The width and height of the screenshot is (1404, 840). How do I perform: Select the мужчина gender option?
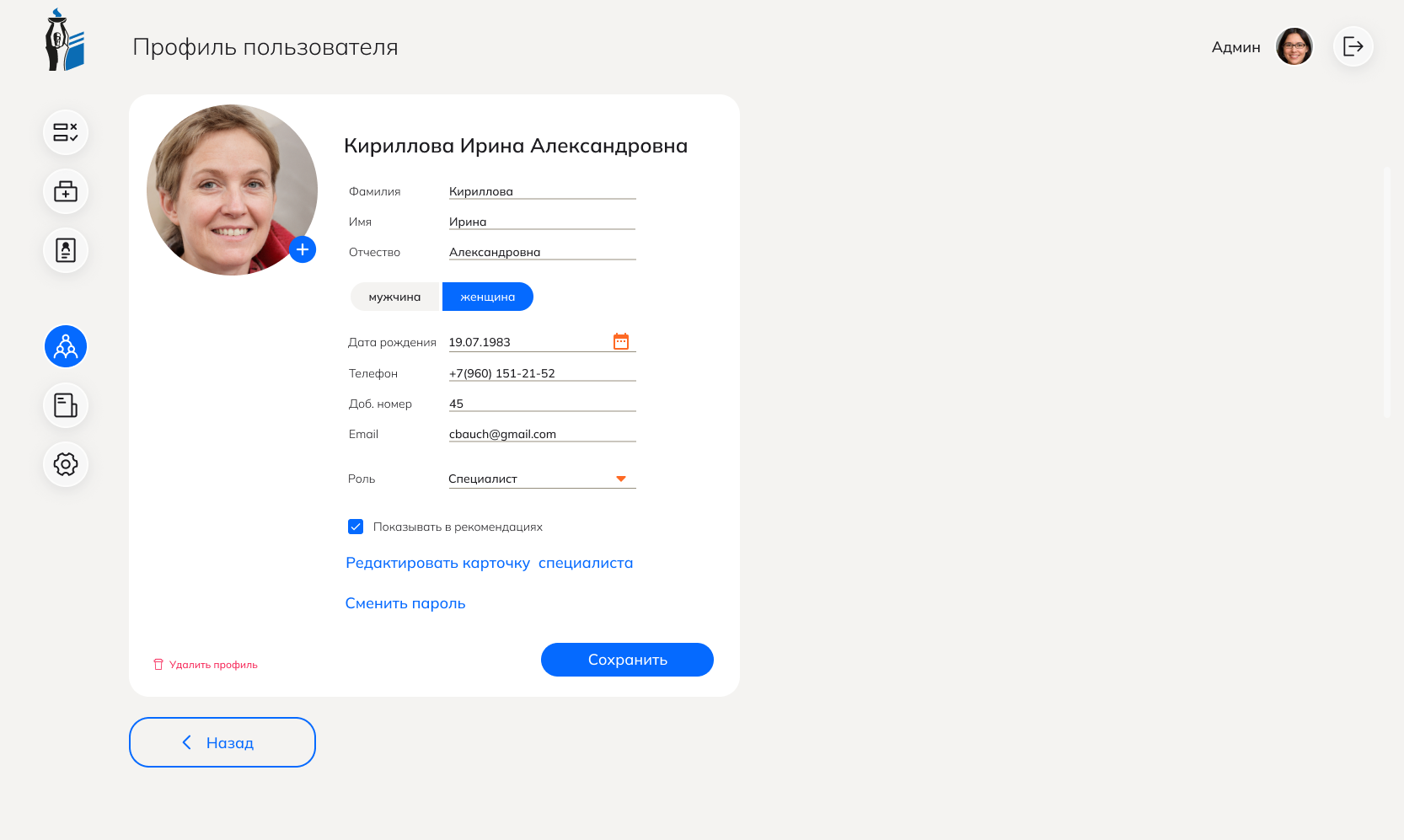coord(395,297)
